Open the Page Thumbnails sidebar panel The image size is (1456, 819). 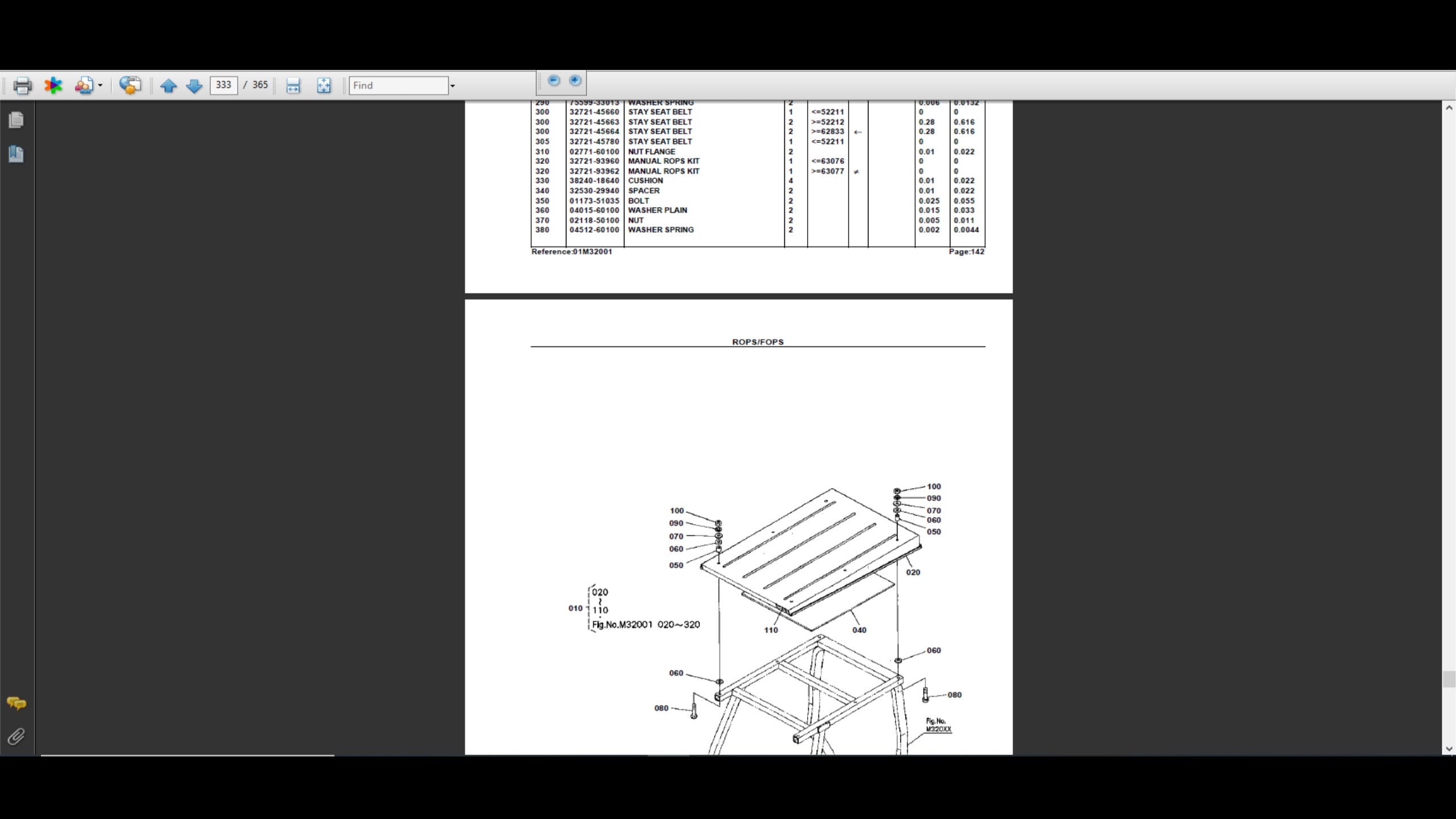point(16,120)
